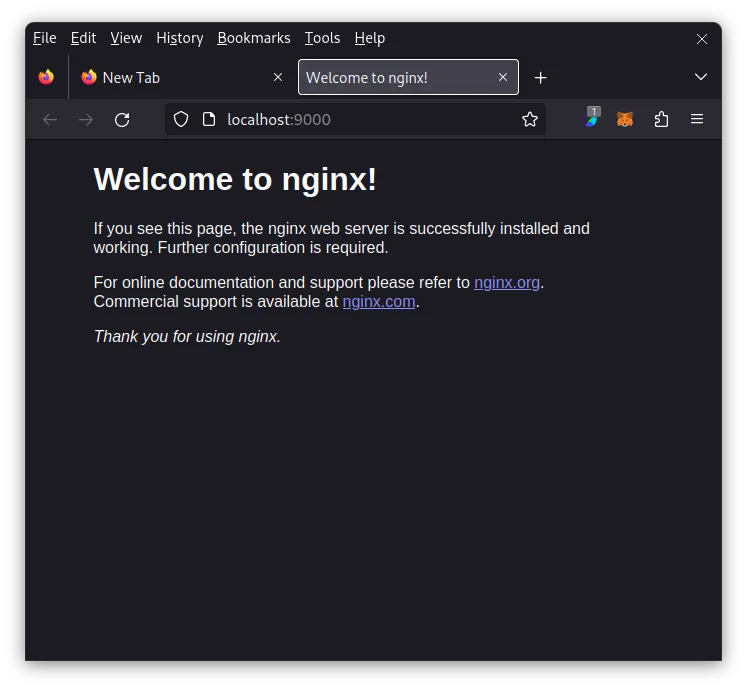Open the hamburger application menu

pyautogui.click(x=697, y=119)
